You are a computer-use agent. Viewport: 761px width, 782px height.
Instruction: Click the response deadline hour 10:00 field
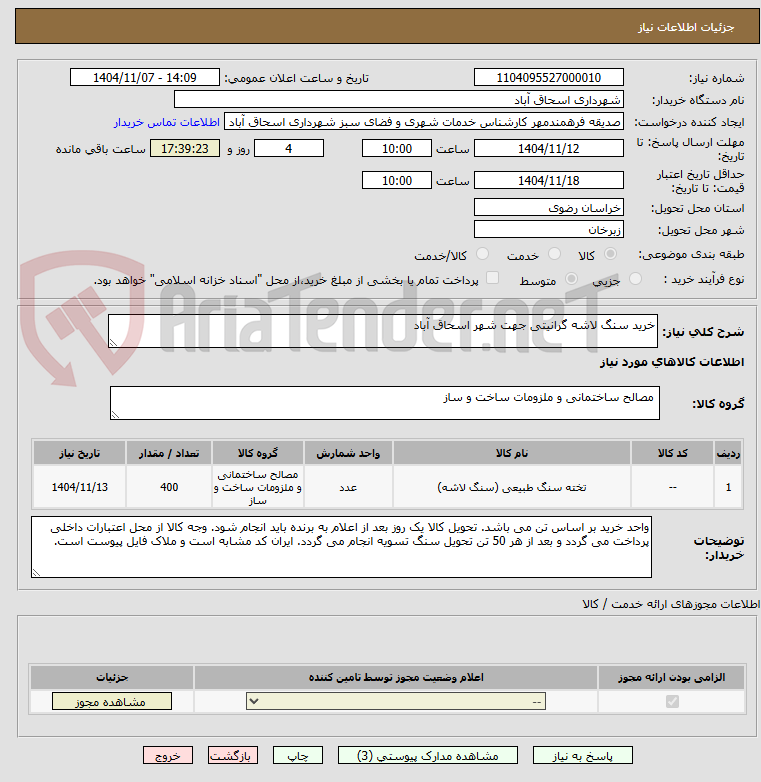[397, 149]
